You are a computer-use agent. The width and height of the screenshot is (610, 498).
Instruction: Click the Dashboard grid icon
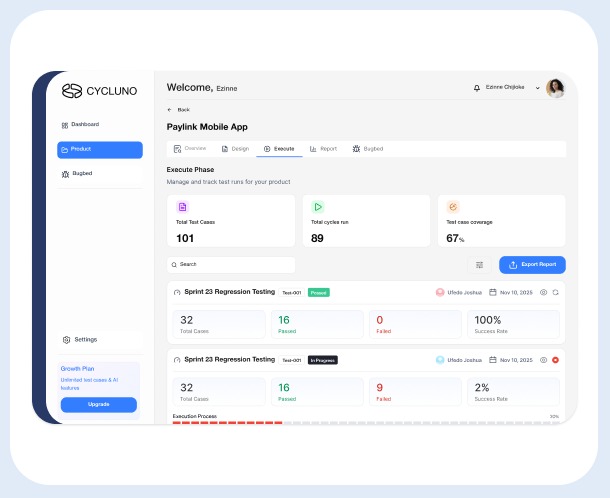point(65,125)
